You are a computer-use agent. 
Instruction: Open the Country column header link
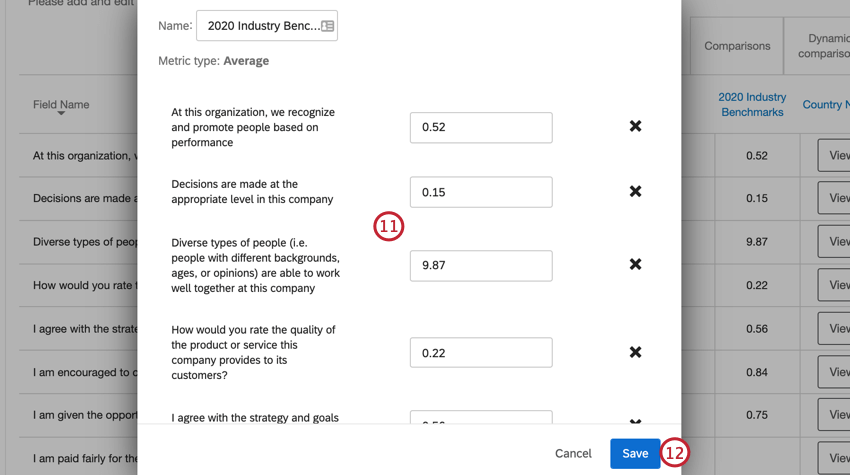(826, 105)
